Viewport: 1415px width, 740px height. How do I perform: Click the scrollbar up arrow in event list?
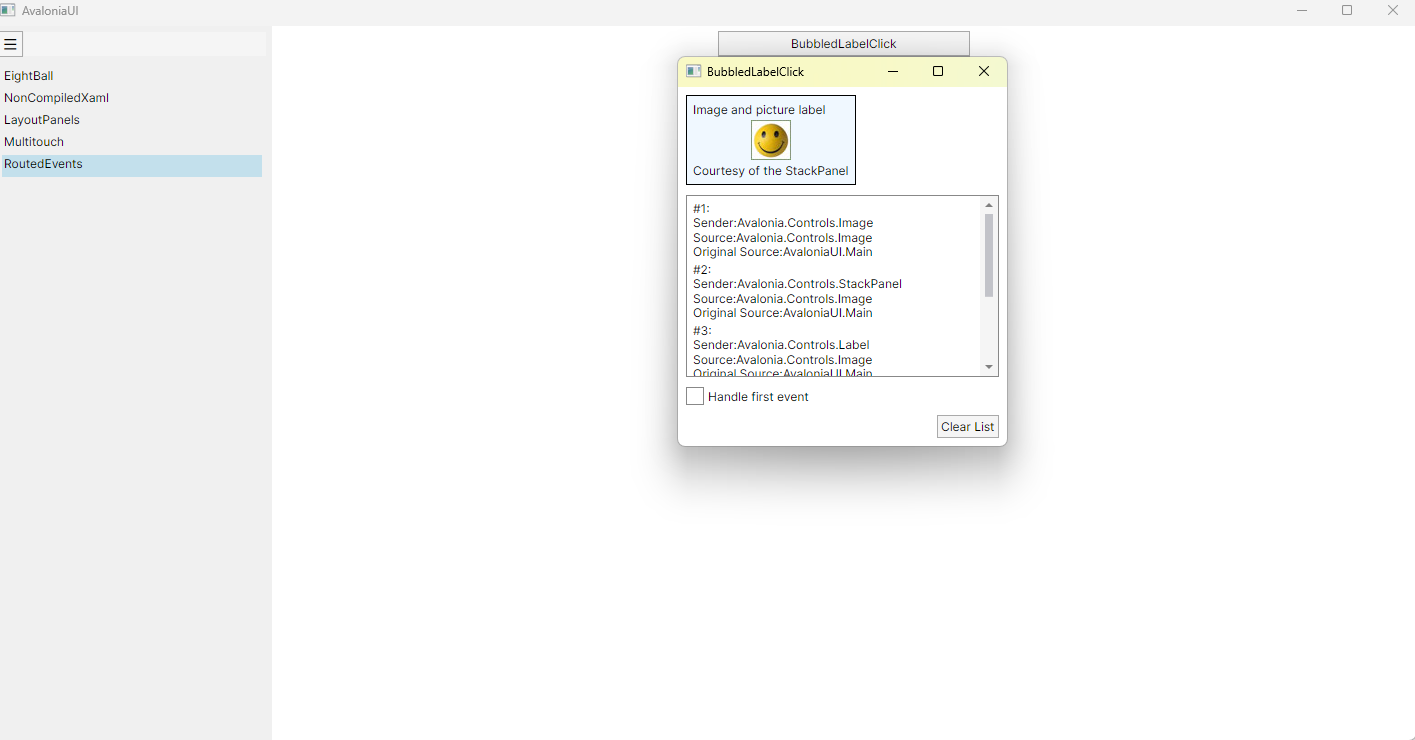(989, 205)
